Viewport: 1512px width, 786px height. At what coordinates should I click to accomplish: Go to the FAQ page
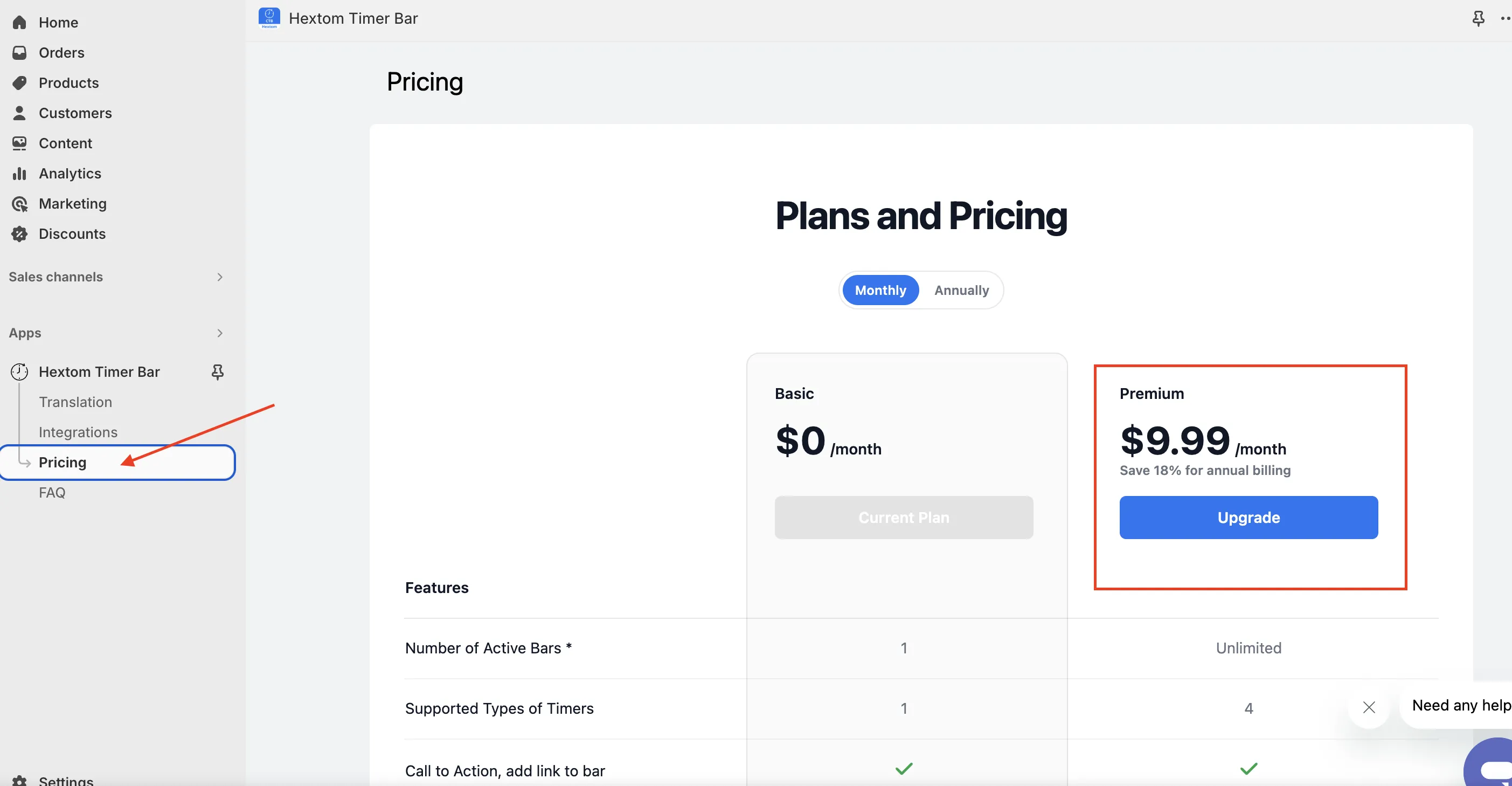[52, 492]
